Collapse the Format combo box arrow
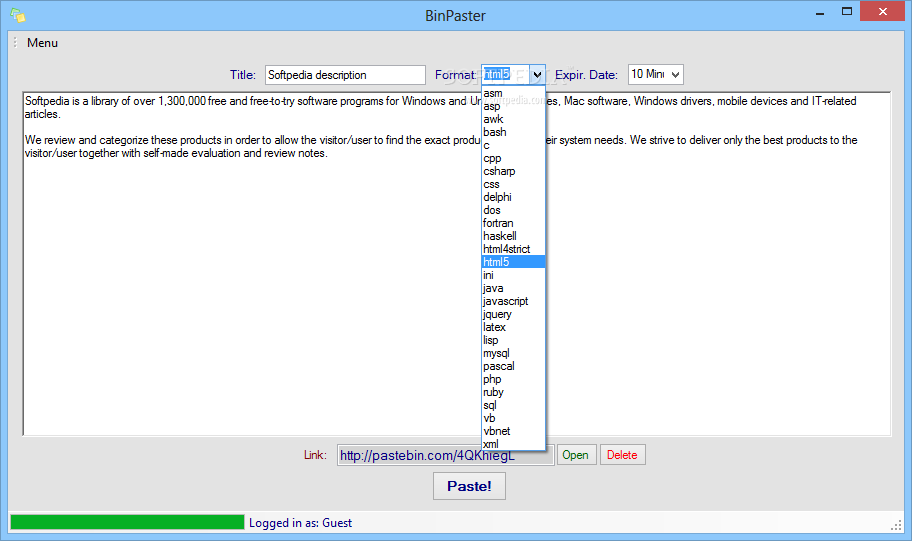912x541 pixels. pyautogui.click(x=537, y=74)
